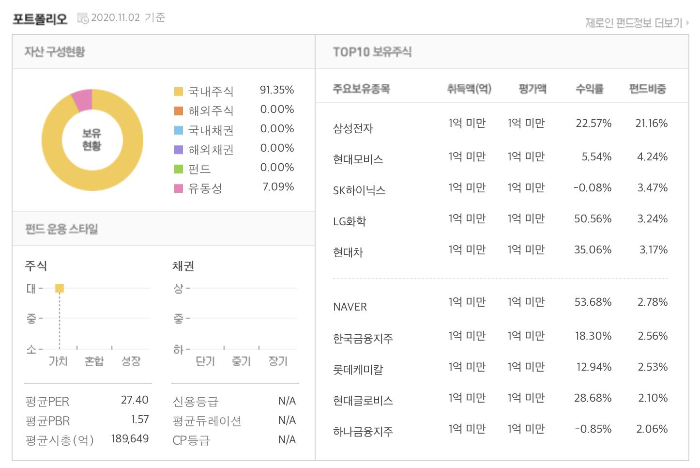Click the 펀드 운용 스타일 section header
The width and height of the screenshot is (700, 468).
(61, 229)
